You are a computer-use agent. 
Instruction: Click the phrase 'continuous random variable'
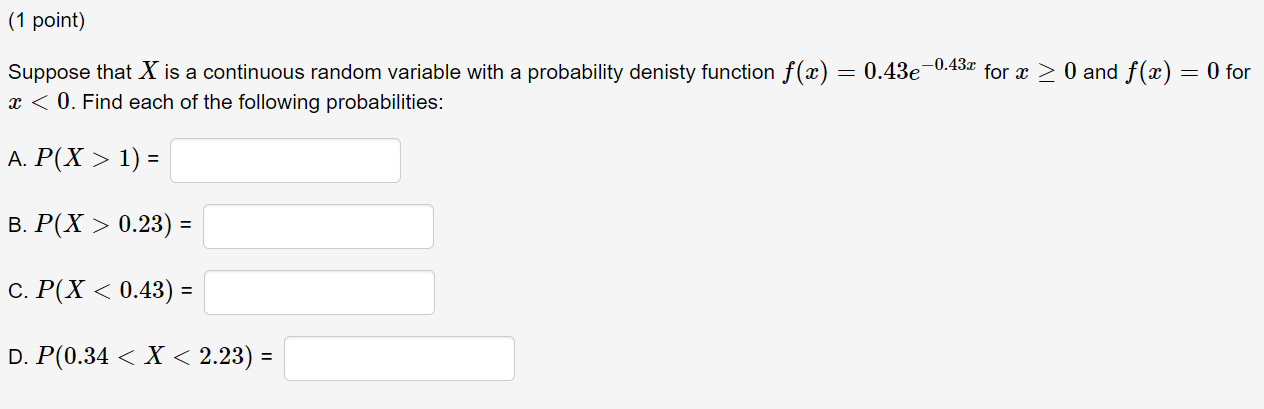click(294, 73)
